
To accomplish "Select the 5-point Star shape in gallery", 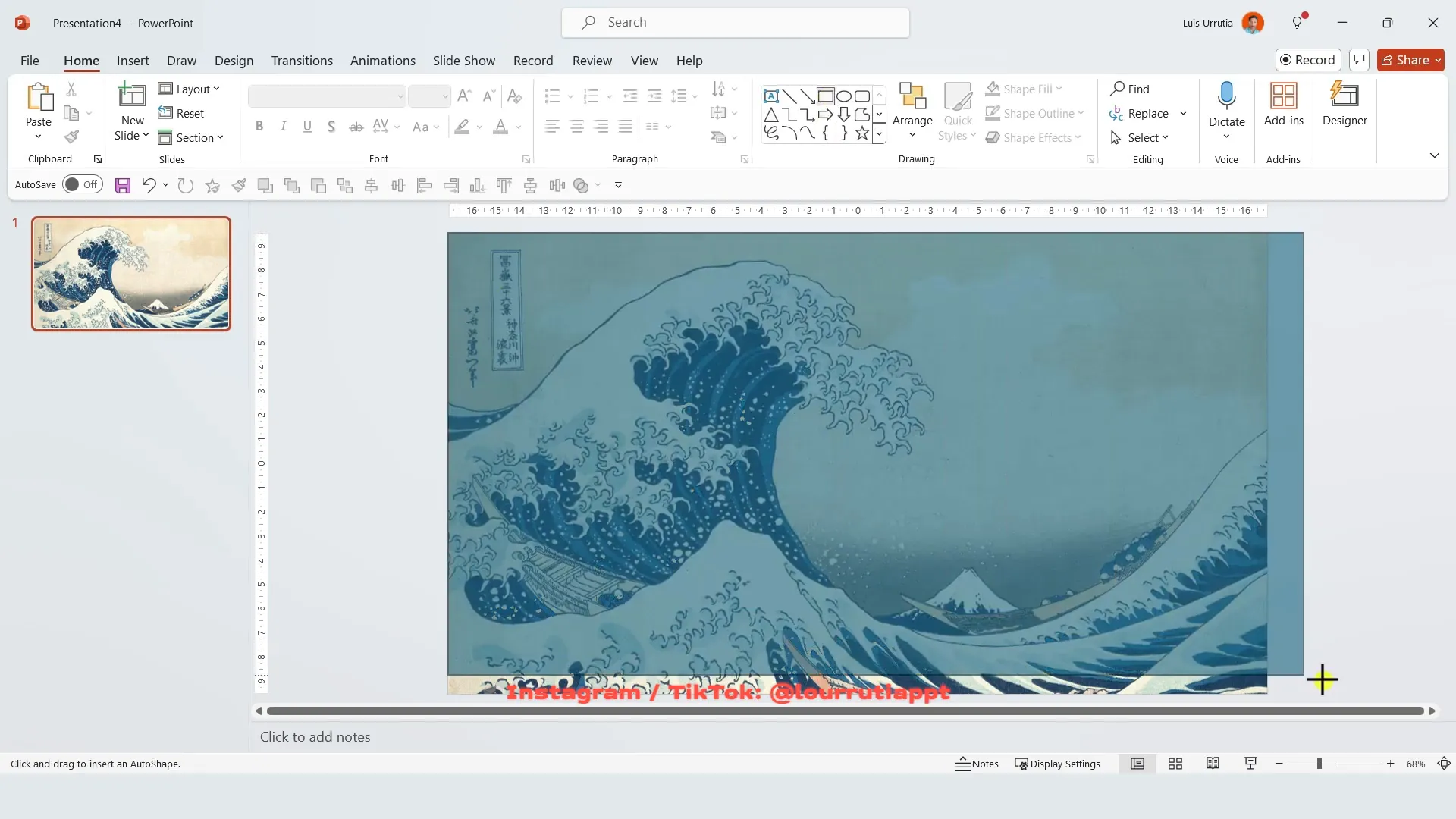I will point(862,133).
